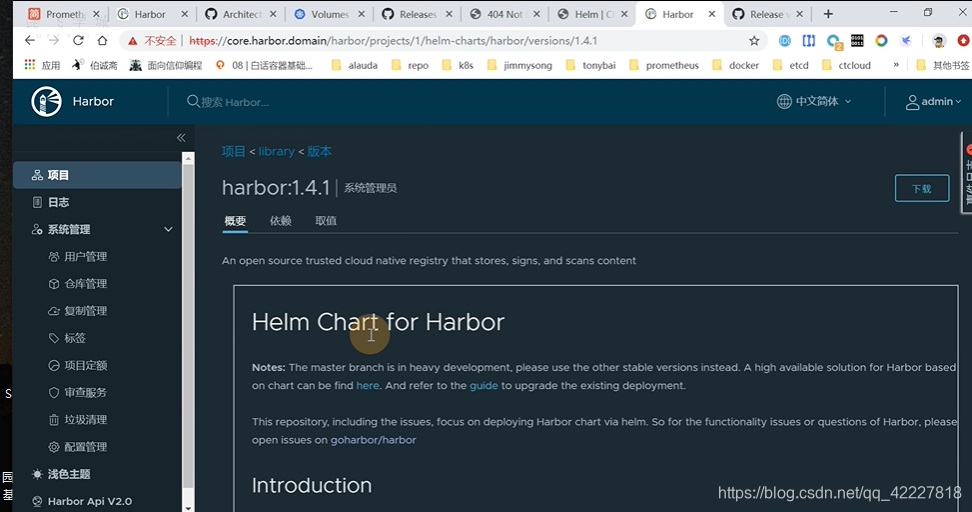Click the address bar URL

click(x=393, y=41)
